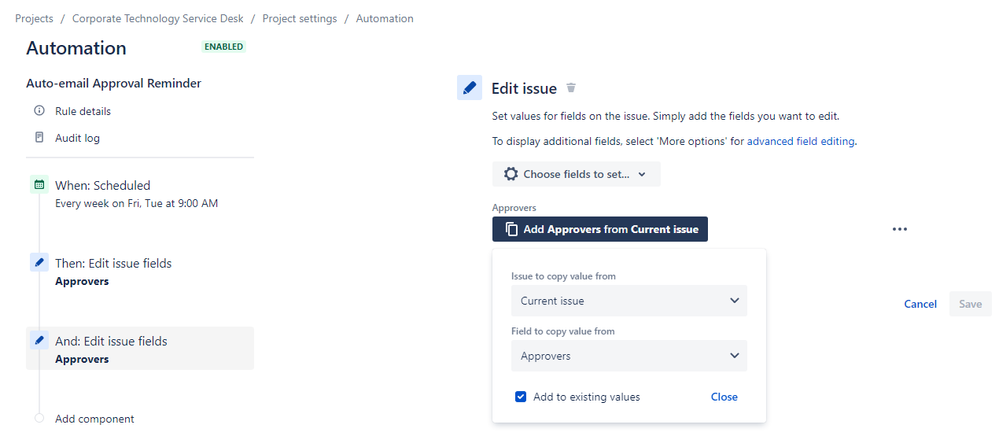This screenshot has height=433, width=999.
Task: Click the pencil icon of And: Edit issue fields
Action: coord(40,341)
